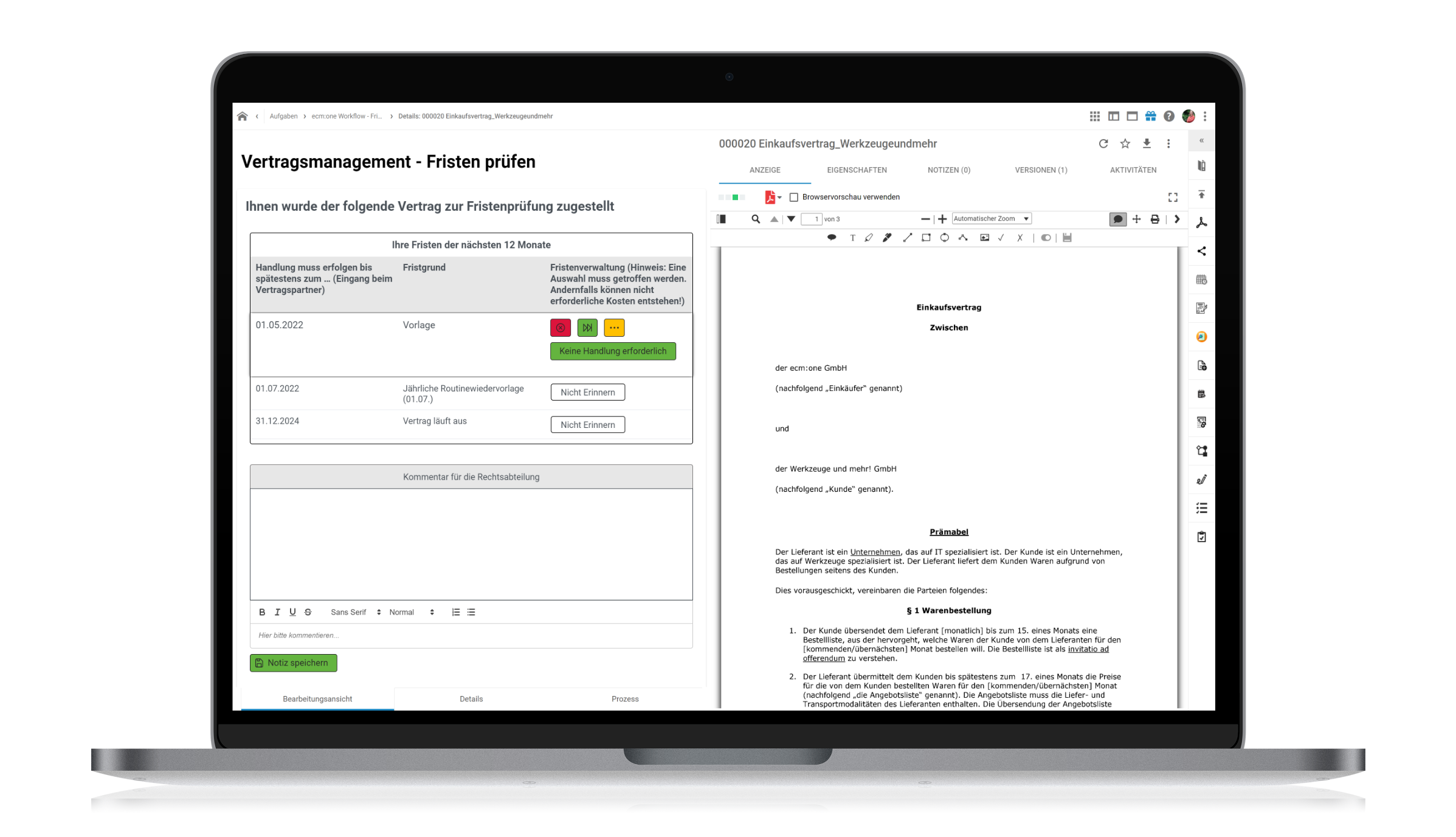Open the Automatischer Zoom dropdown
Image resolution: width=1456 pixels, height=837 pixels.
(991, 219)
